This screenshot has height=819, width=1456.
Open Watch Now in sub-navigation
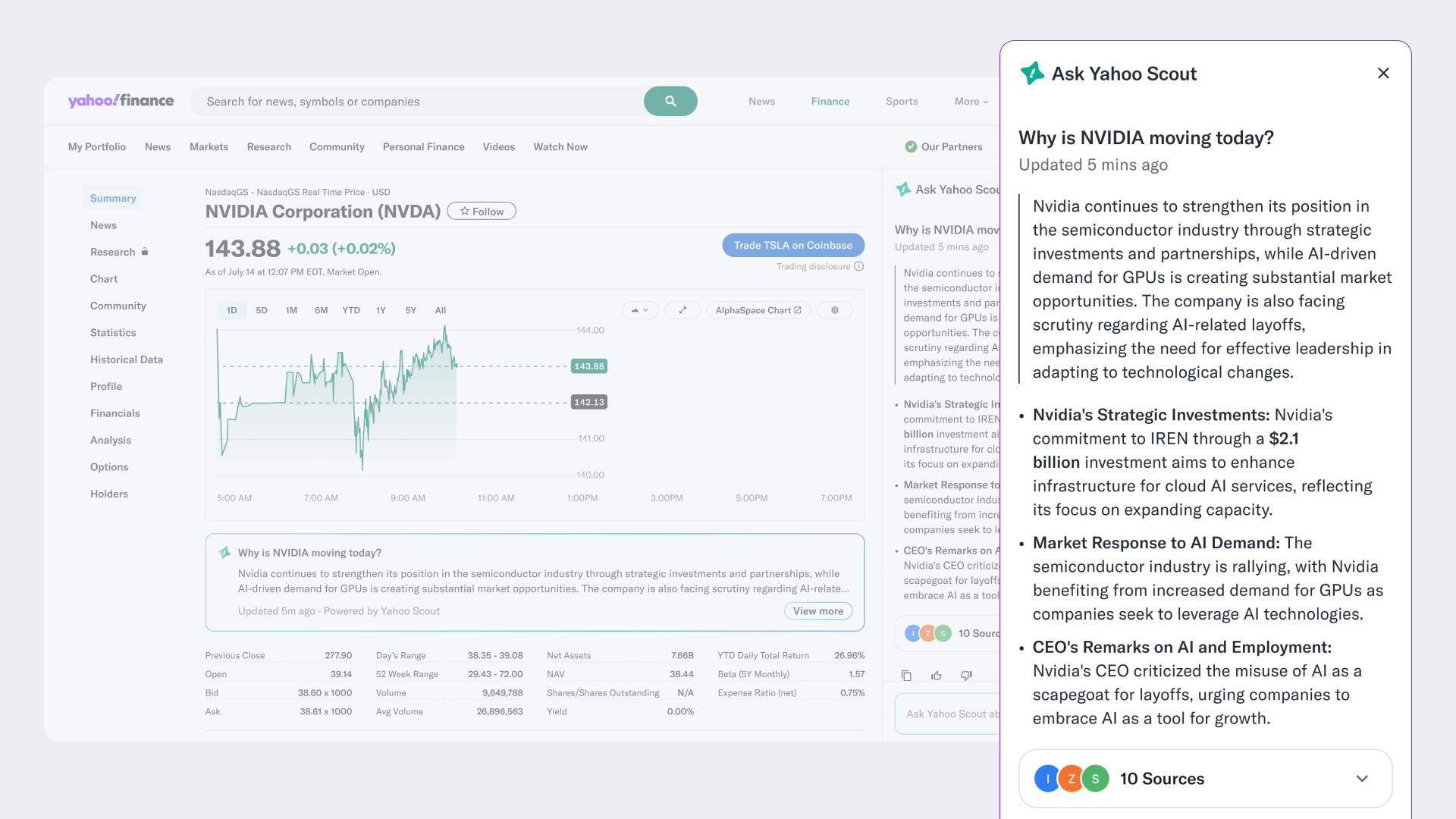[x=560, y=146]
